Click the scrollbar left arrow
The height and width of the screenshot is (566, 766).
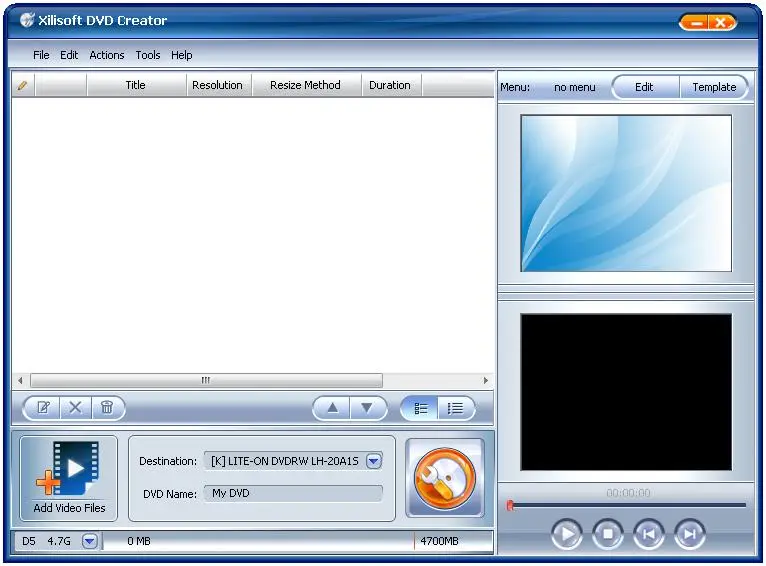[x=20, y=380]
